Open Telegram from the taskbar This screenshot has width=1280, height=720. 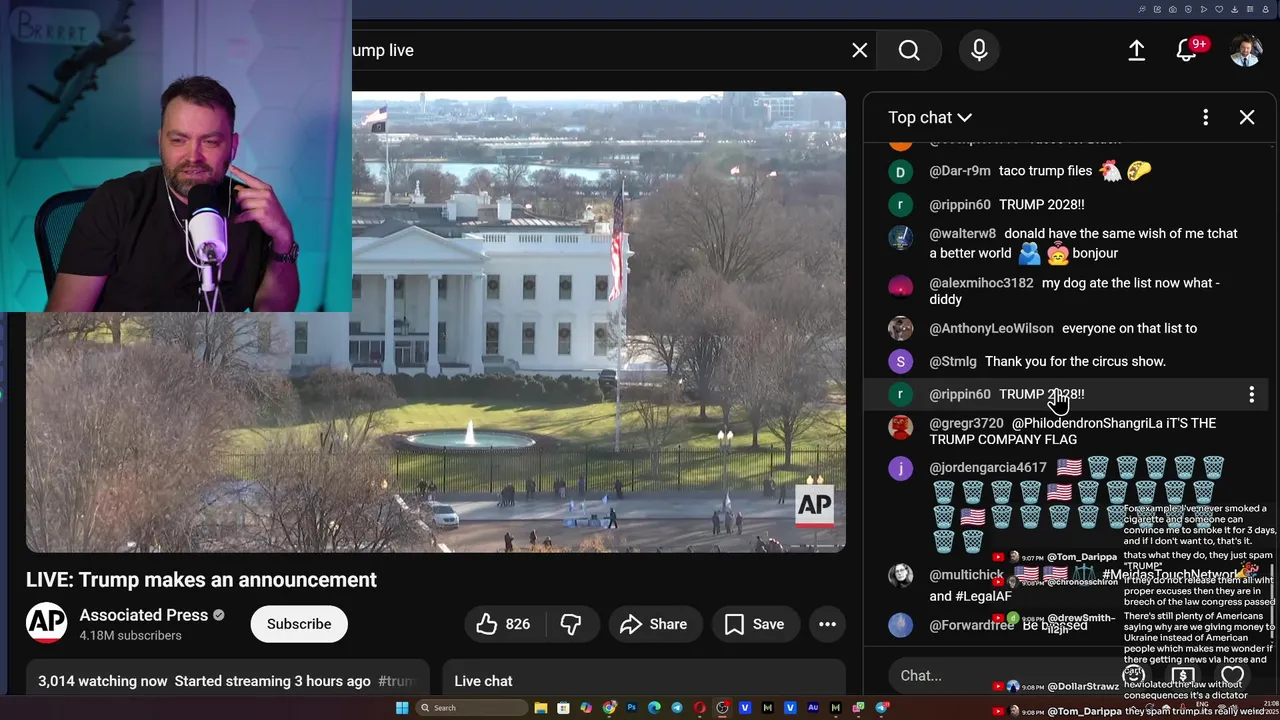click(677, 708)
